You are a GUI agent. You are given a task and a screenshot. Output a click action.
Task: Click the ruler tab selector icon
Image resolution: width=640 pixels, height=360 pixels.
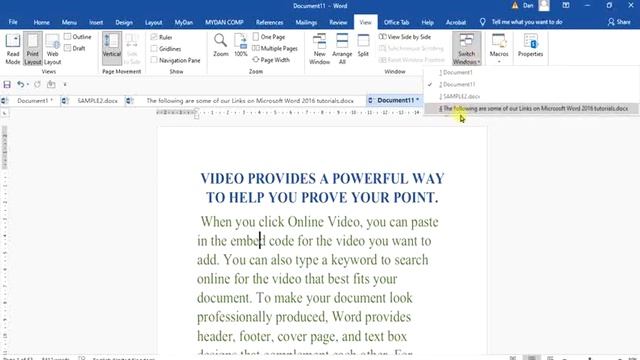coord(4,113)
